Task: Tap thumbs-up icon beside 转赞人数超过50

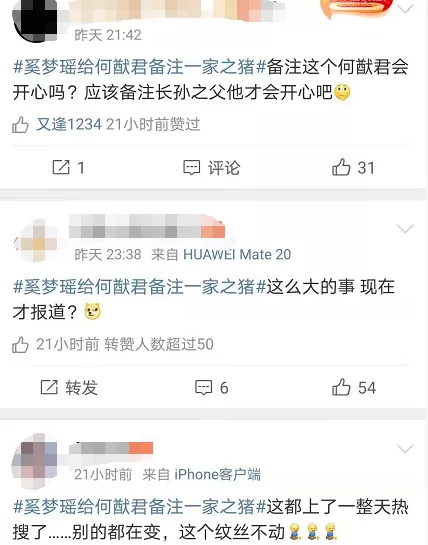Action: [20, 344]
